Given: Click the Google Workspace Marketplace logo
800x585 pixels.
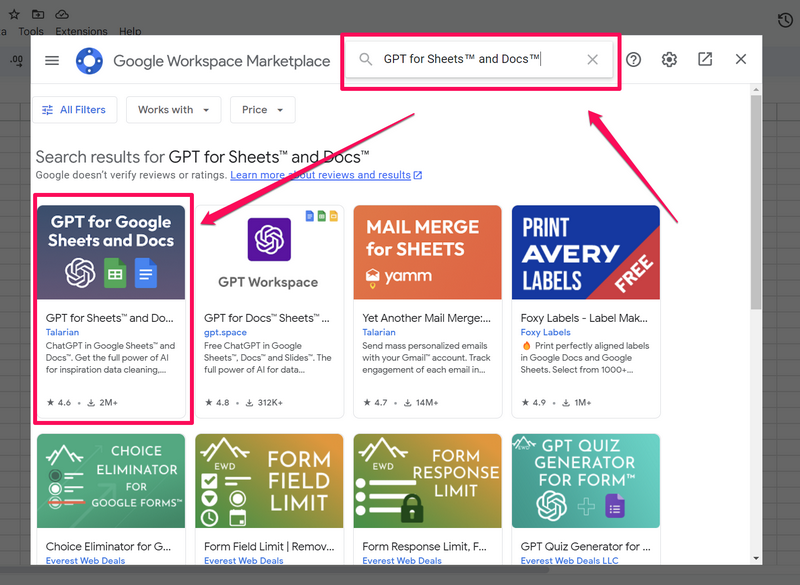Looking at the screenshot, I should tap(88, 60).
